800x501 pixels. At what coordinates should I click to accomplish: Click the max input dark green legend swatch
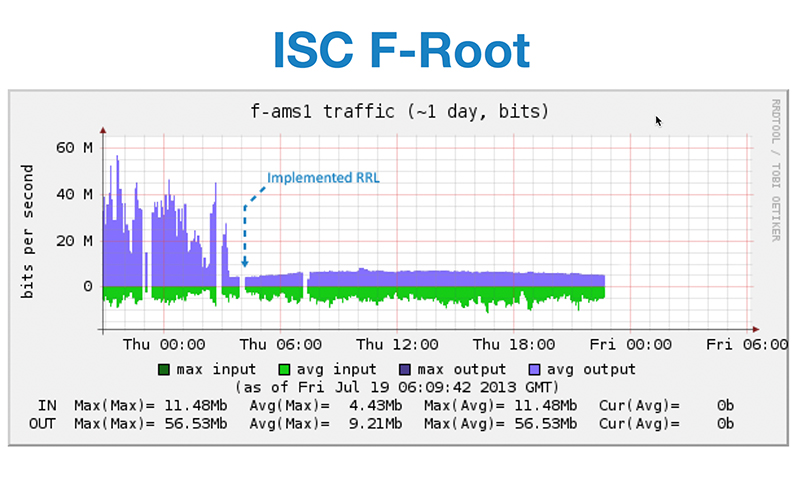[164, 369]
